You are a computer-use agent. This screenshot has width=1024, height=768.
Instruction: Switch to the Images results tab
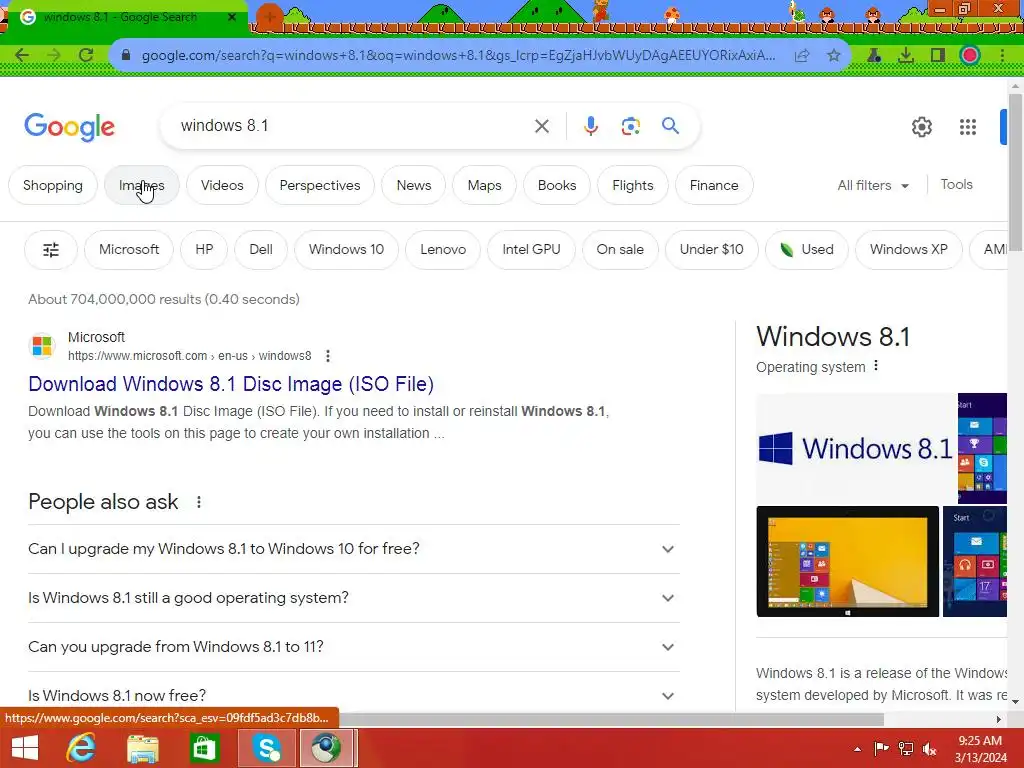tap(142, 185)
